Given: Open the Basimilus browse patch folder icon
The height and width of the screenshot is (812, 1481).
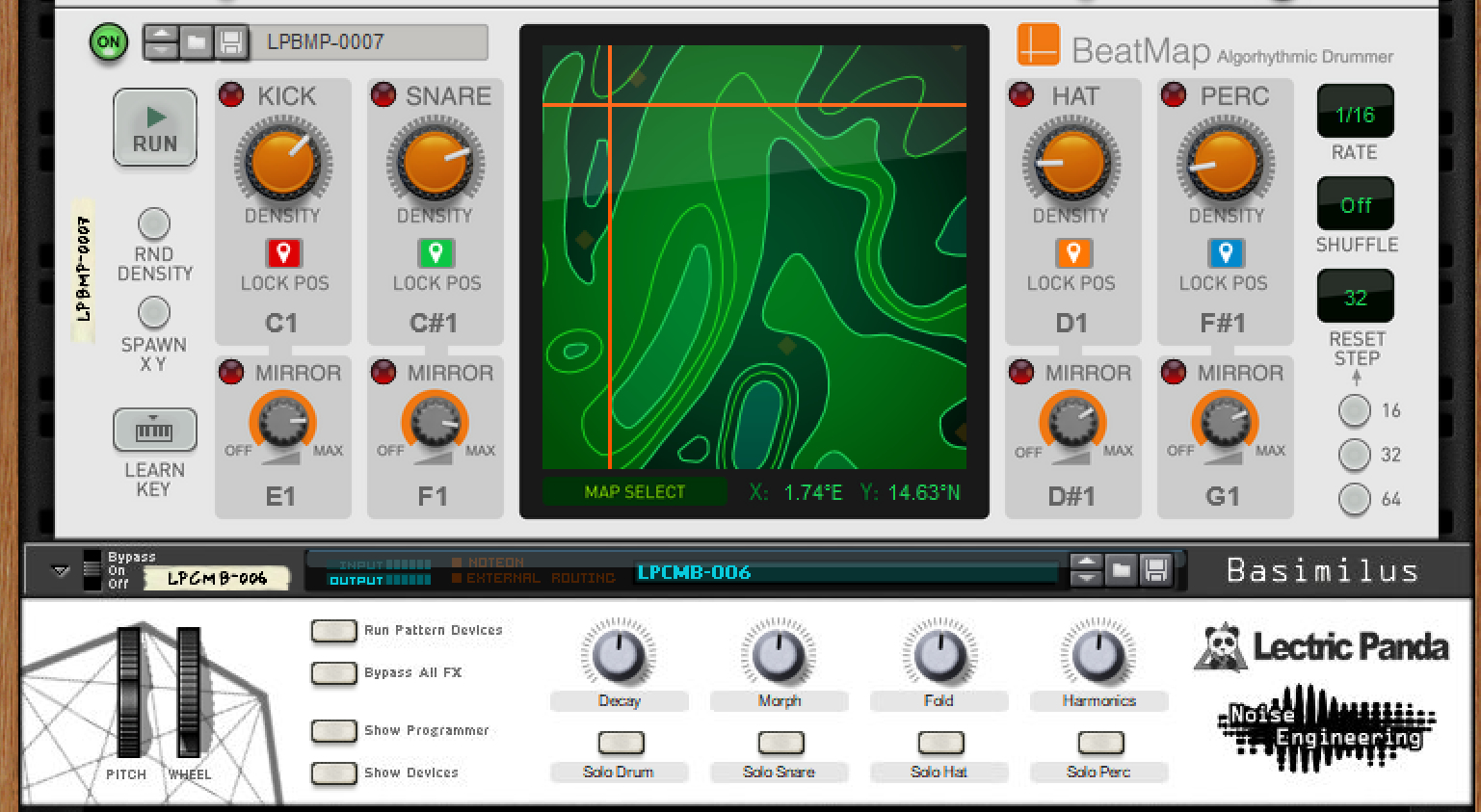Looking at the screenshot, I should (x=1121, y=570).
